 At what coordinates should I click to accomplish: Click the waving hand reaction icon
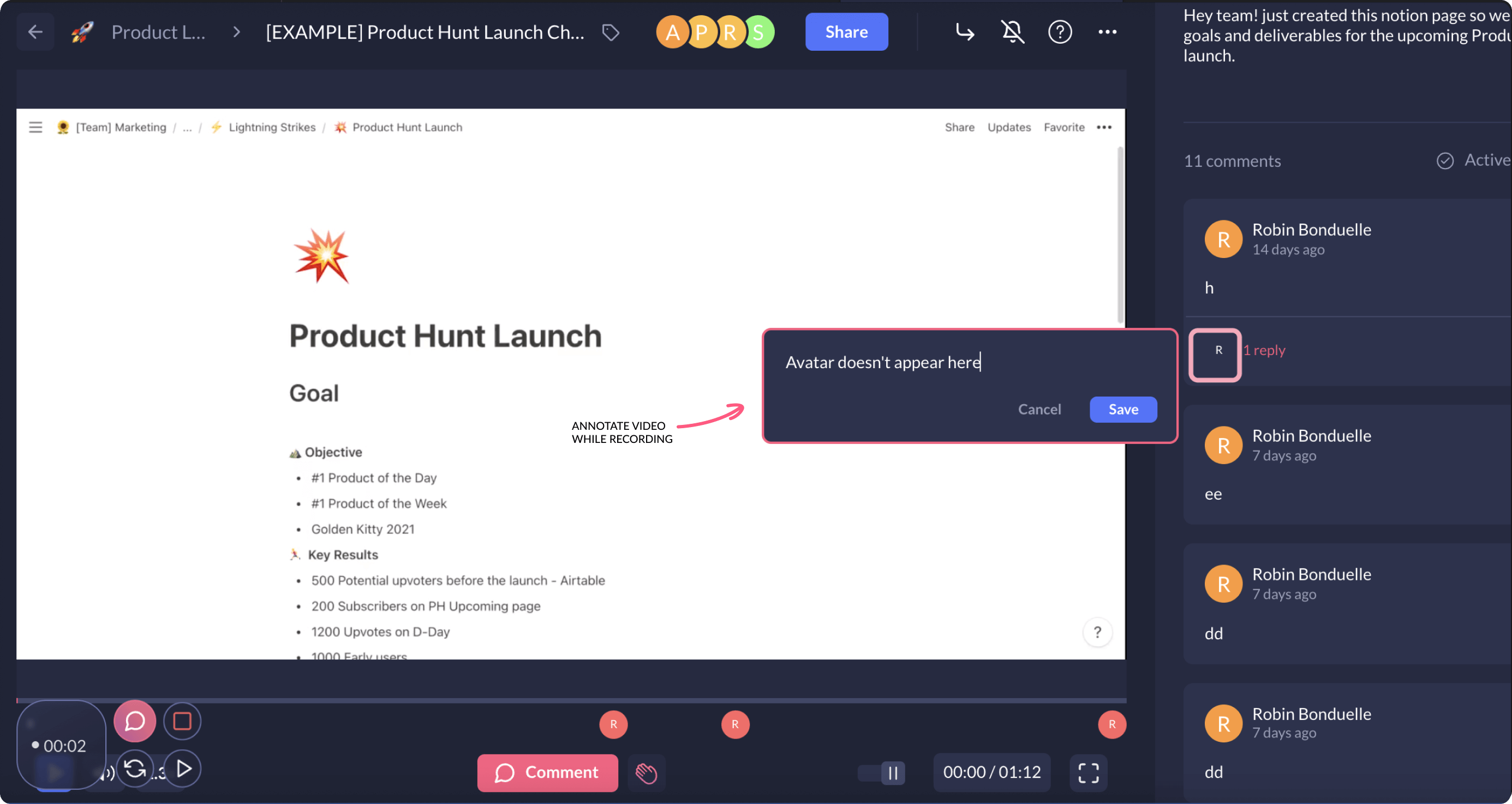pos(646,773)
